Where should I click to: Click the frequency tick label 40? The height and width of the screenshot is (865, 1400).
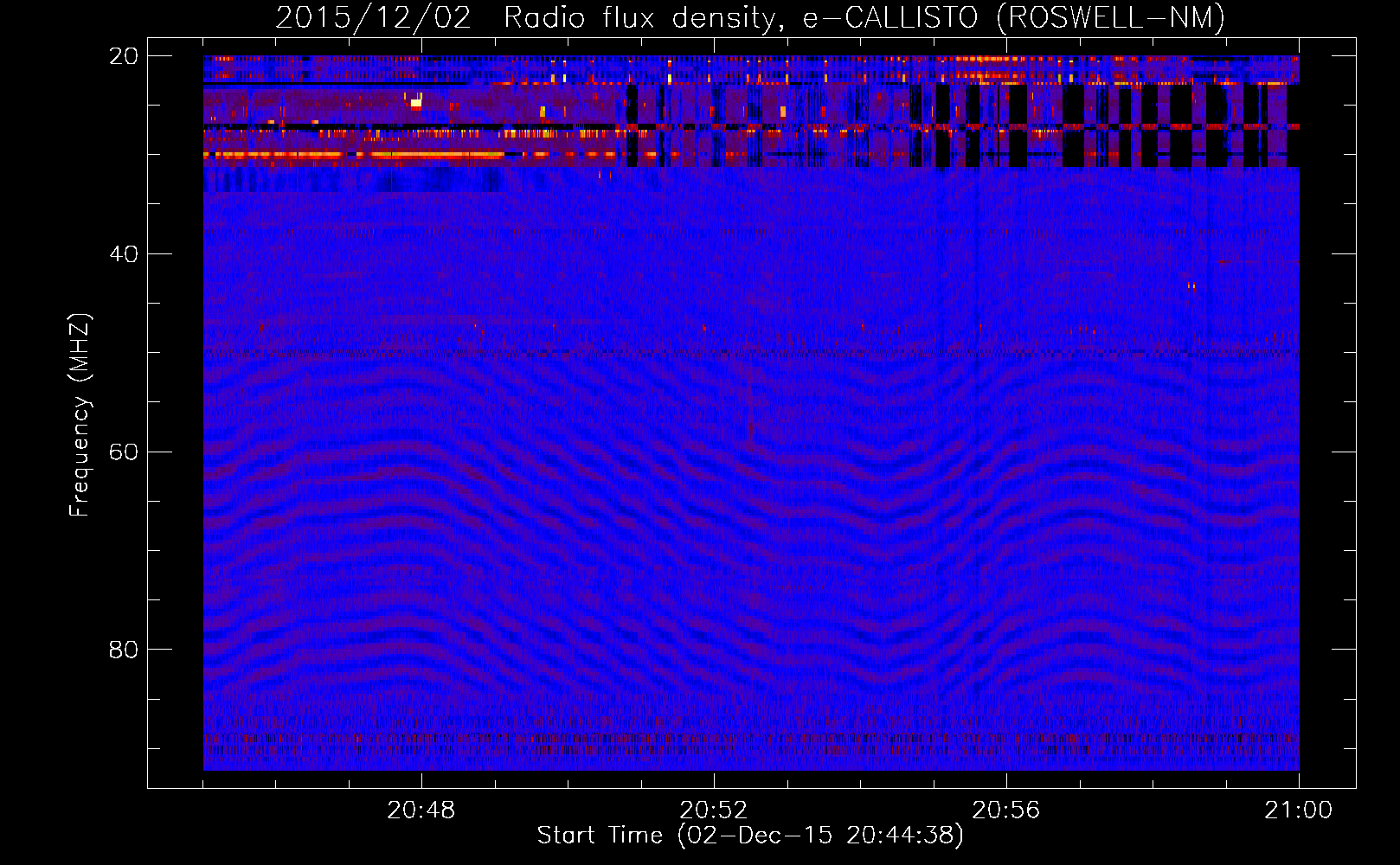tap(124, 254)
